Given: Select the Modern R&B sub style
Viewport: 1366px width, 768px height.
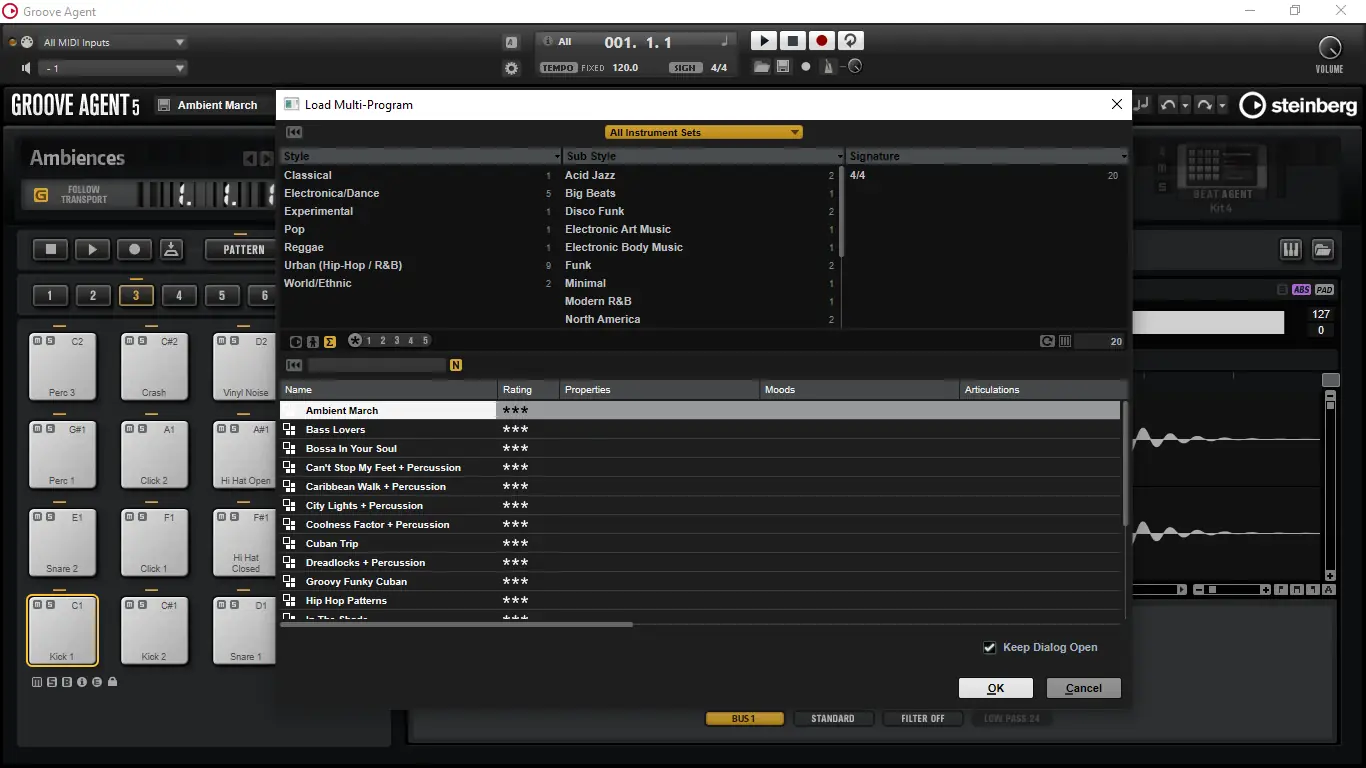Looking at the screenshot, I should click(700, 301).
